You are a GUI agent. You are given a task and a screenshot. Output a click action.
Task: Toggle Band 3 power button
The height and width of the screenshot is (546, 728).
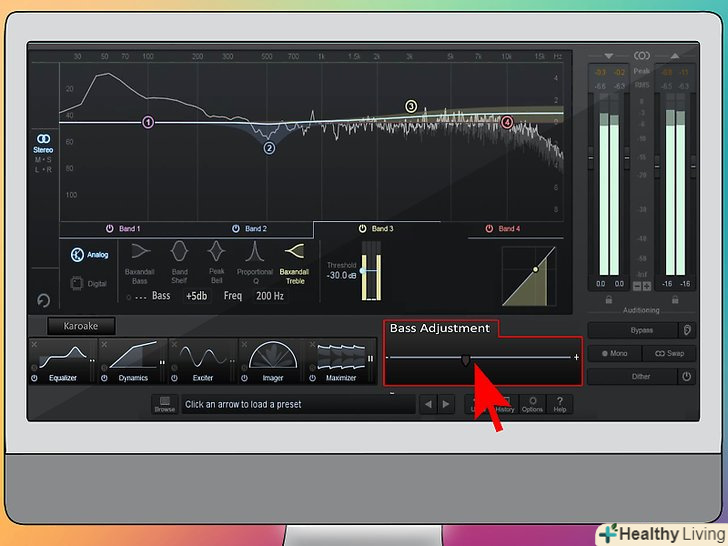click(363, 228)
